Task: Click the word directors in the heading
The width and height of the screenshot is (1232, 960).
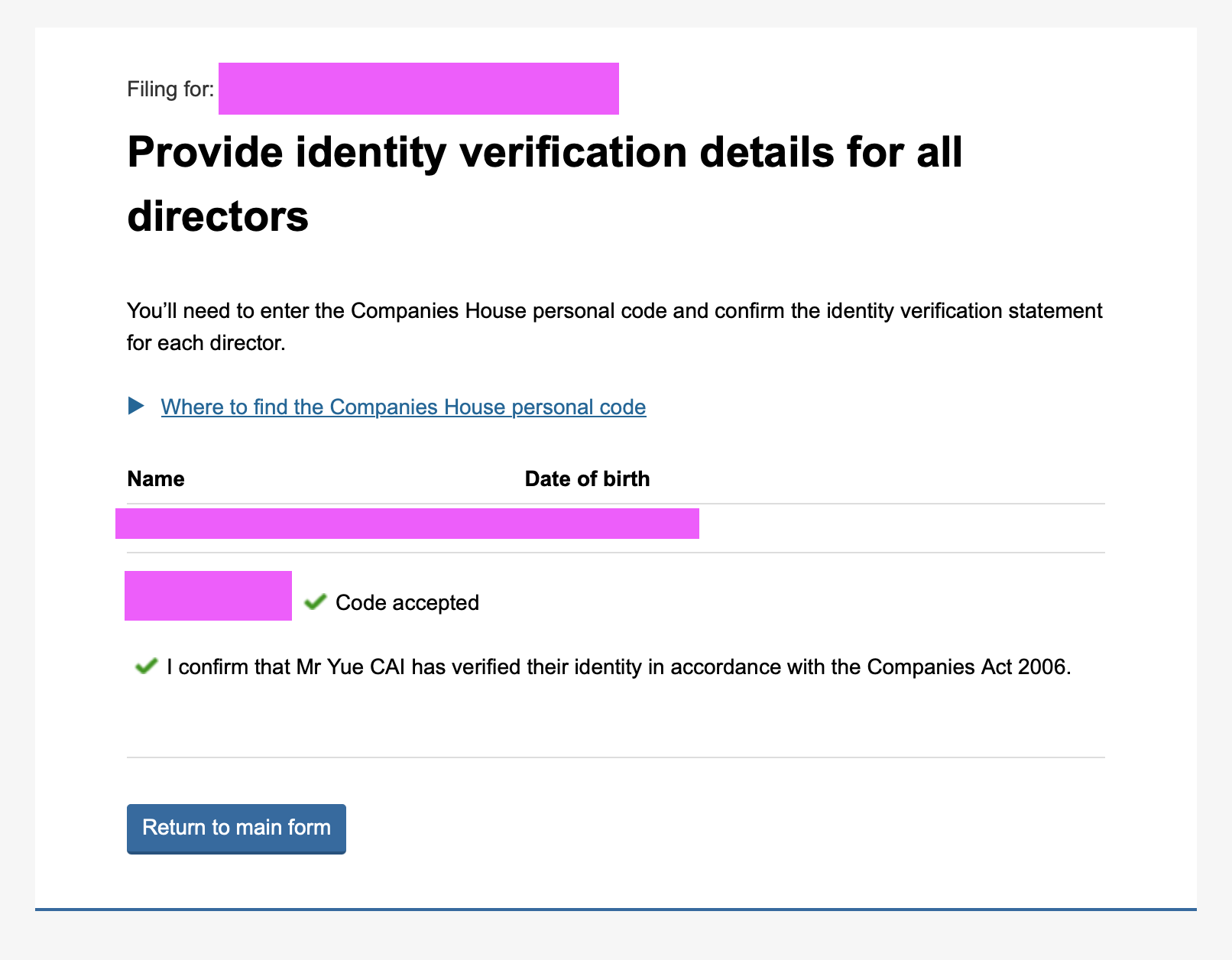Action: click(218, 216)
